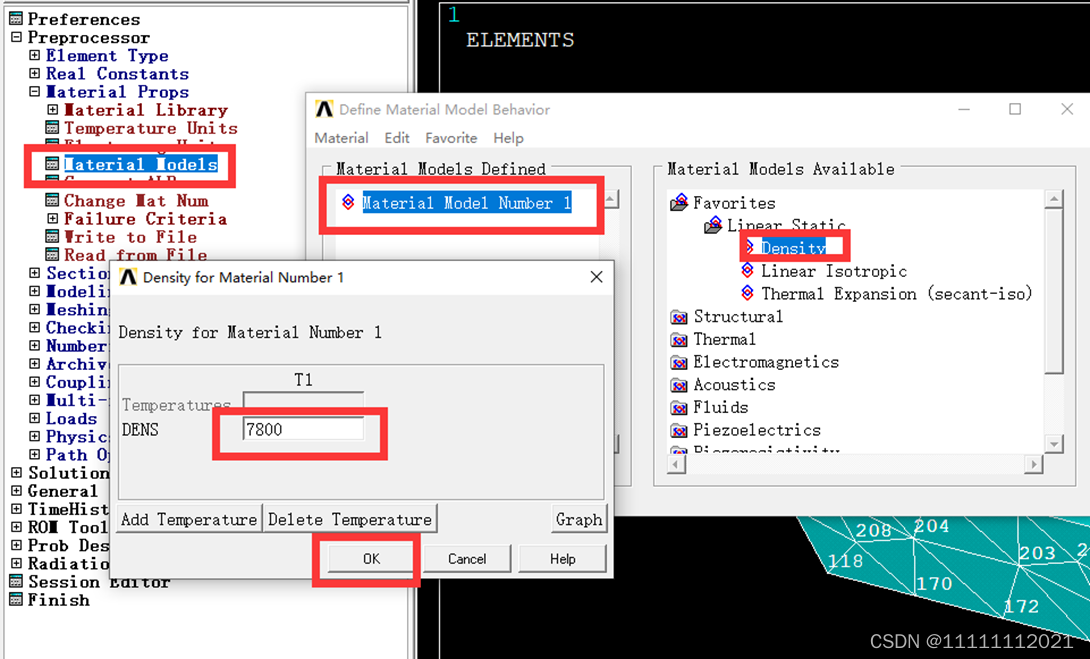Select Material Model Number 1 entry
Viewport: 1090px width, 659px height.
pyautogui.click(x=466, y=203)
